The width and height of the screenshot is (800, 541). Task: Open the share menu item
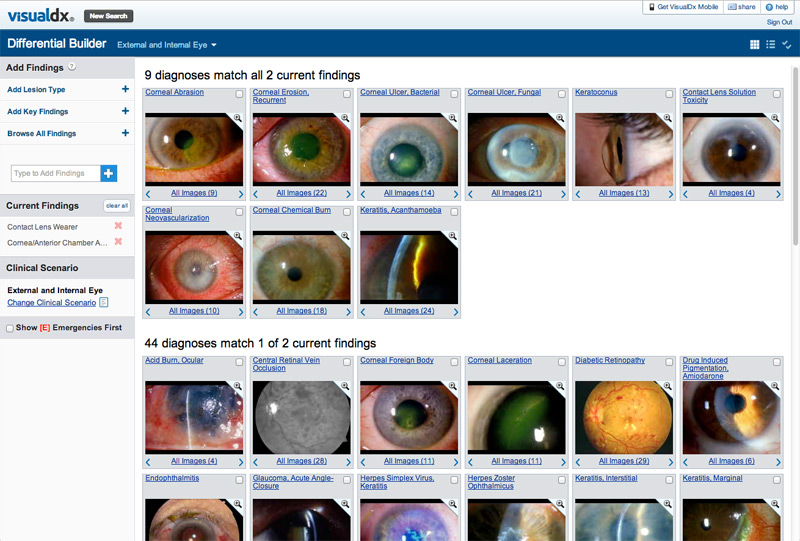(742, 7)
